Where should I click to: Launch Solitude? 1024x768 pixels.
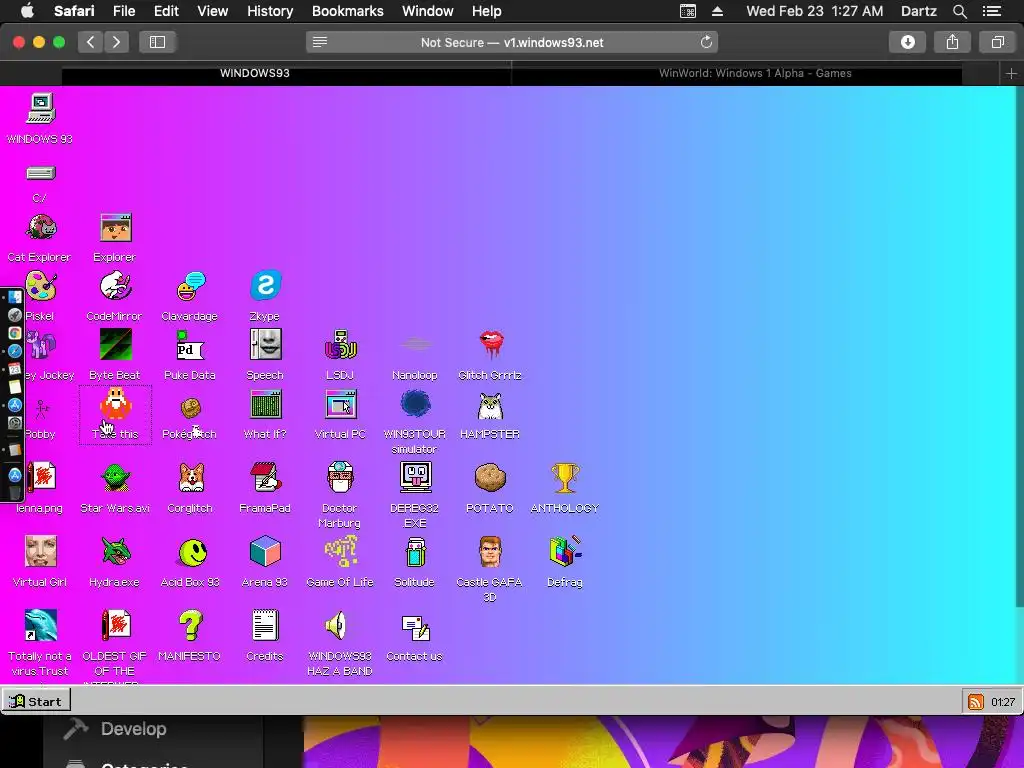415,552
